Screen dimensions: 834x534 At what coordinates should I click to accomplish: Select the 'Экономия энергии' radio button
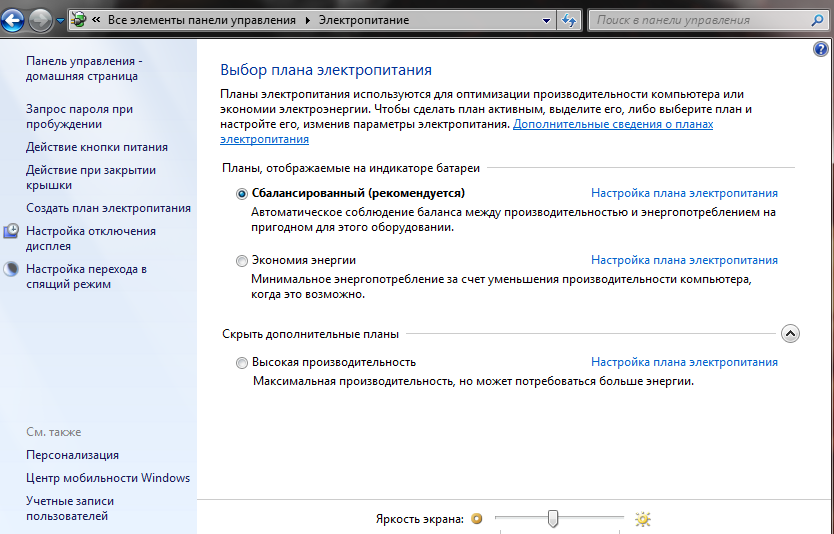point(242,261)
